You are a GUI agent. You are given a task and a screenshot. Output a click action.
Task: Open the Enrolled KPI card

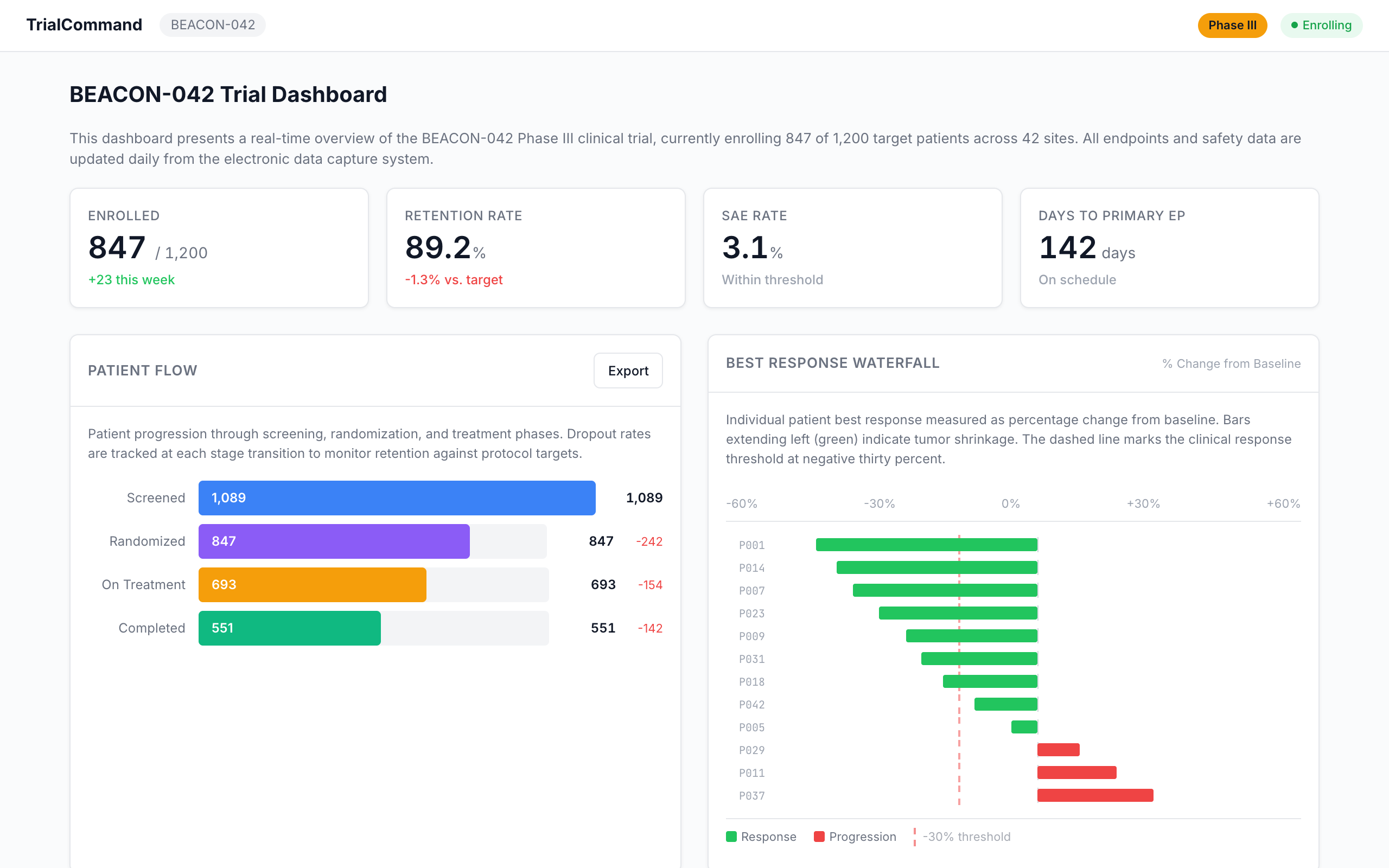click(219, 247)
